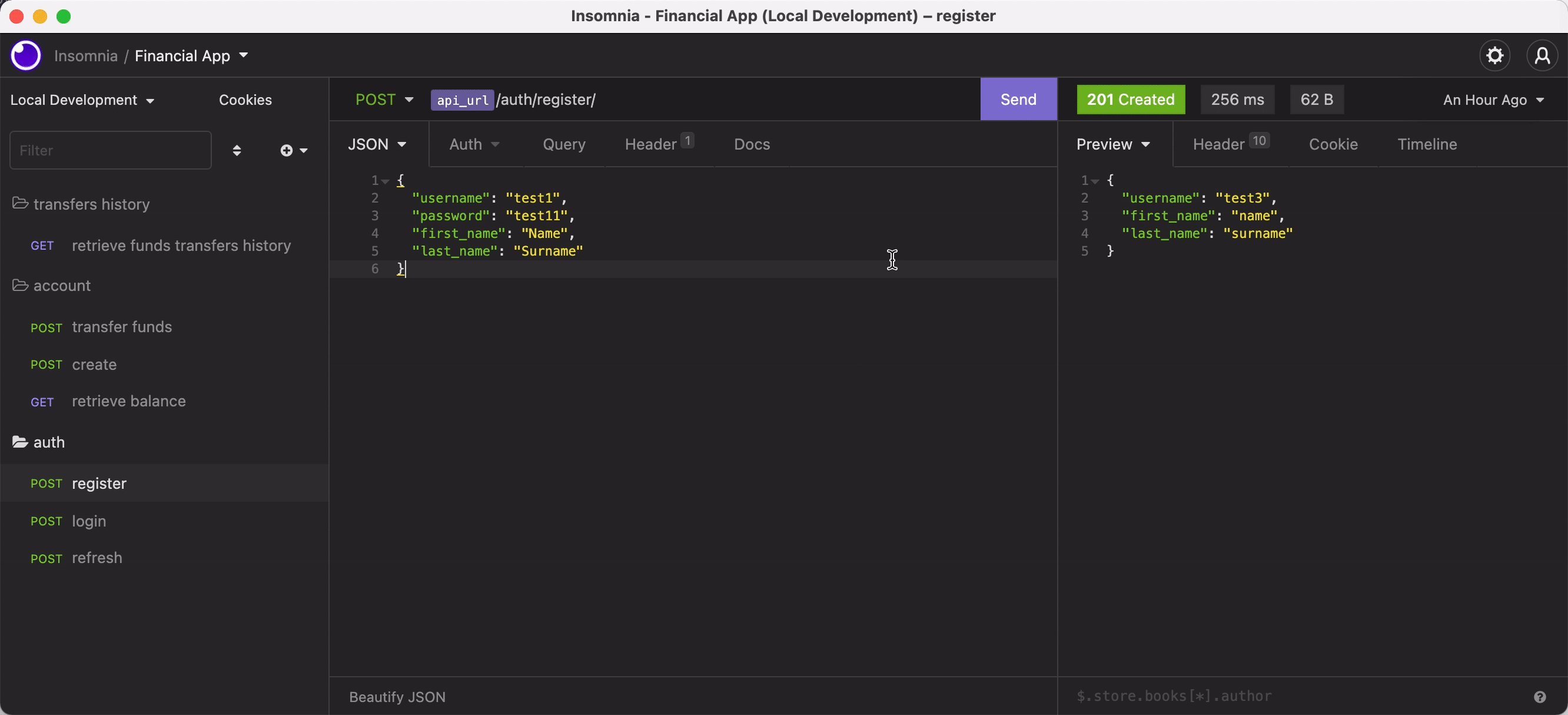Viewport: 1568px width, 715px height.
Task: Click the Insomnia purple logo
Action: pos(25,55)
